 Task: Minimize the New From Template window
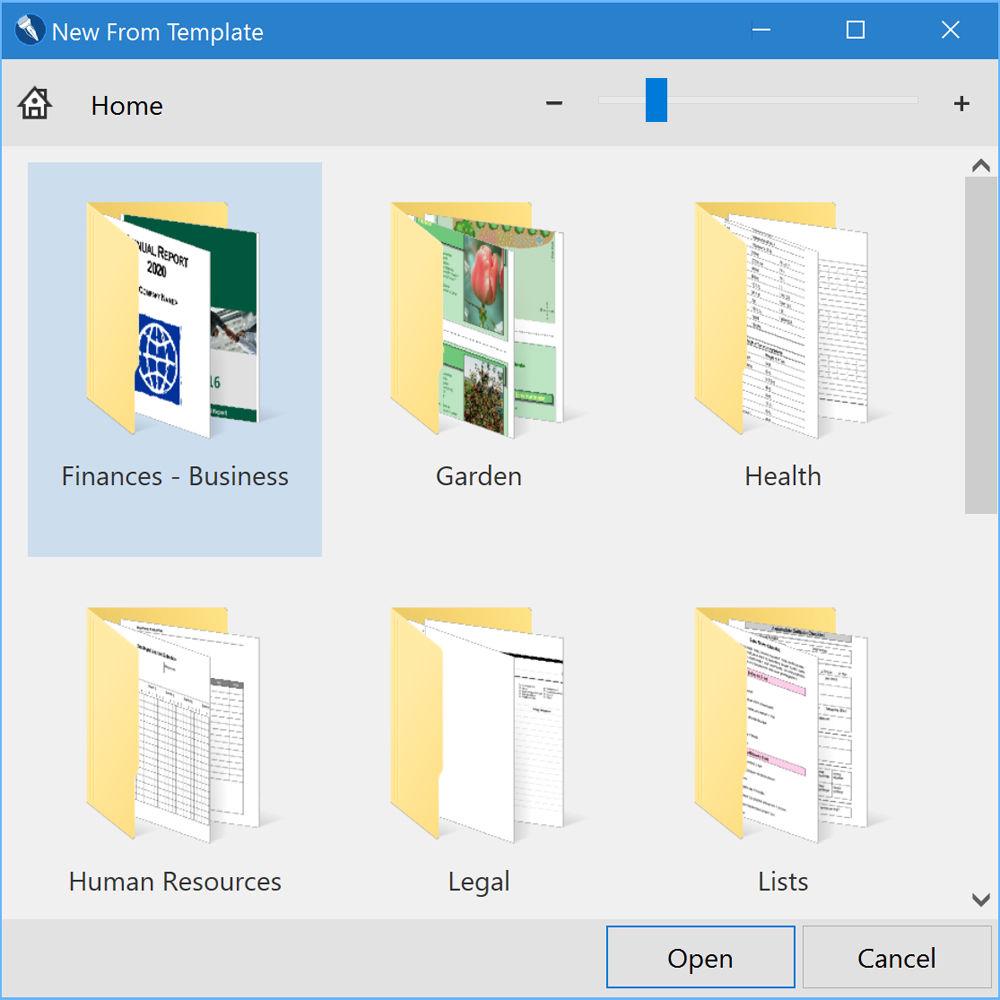(x=762, y=30)
